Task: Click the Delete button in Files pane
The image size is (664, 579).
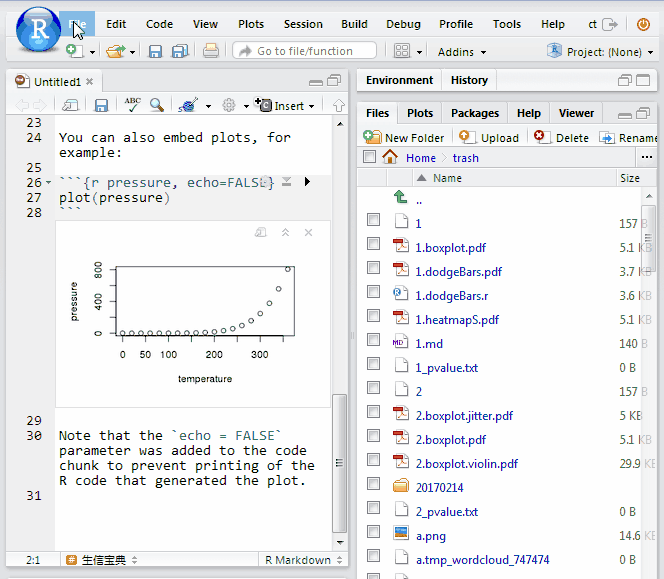Action: [562, 137]
